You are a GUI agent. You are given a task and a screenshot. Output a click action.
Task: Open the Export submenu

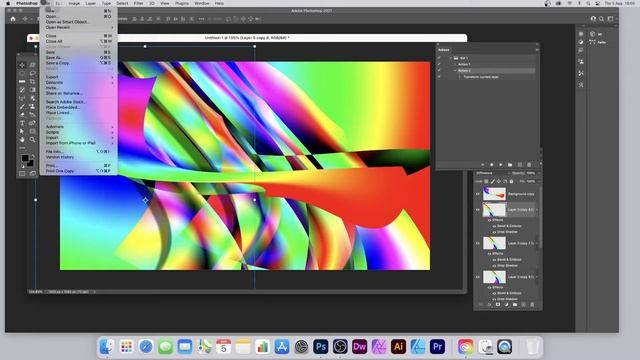pyautogui.click(x=78, y=77)
